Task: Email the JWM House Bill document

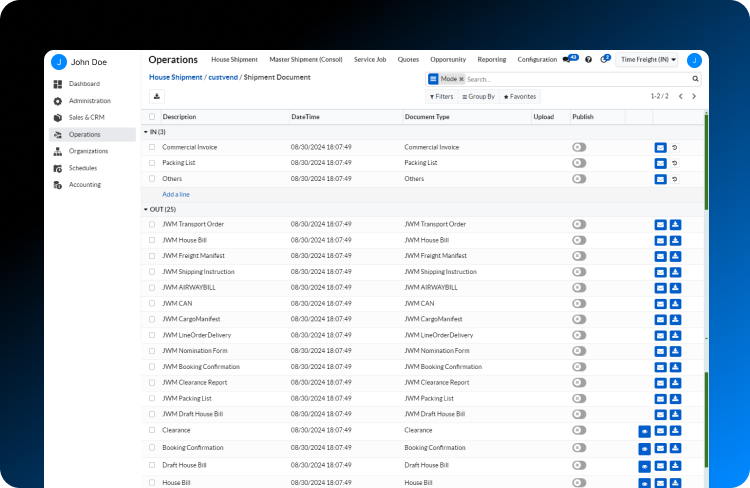Action: click(x=660, y=240)
